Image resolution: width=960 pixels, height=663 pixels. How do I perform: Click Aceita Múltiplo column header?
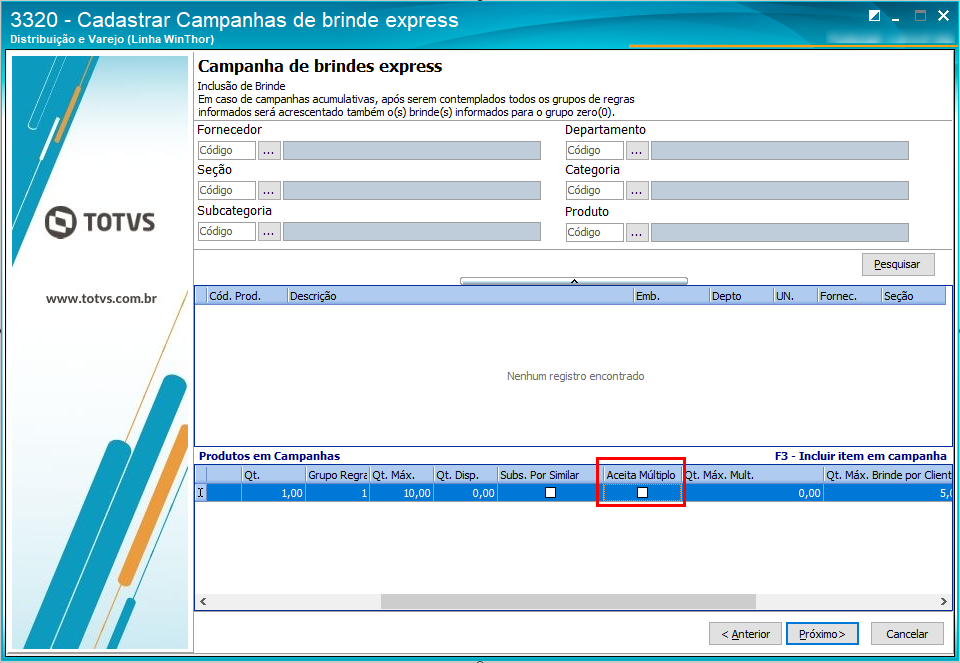642,475
